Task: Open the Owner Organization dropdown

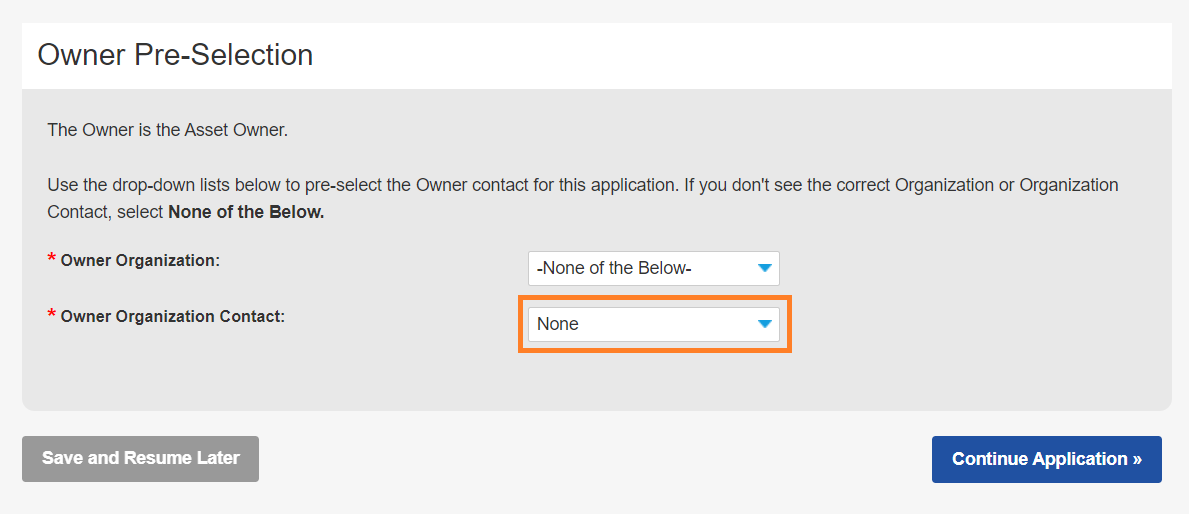Action: pos(652,268)
